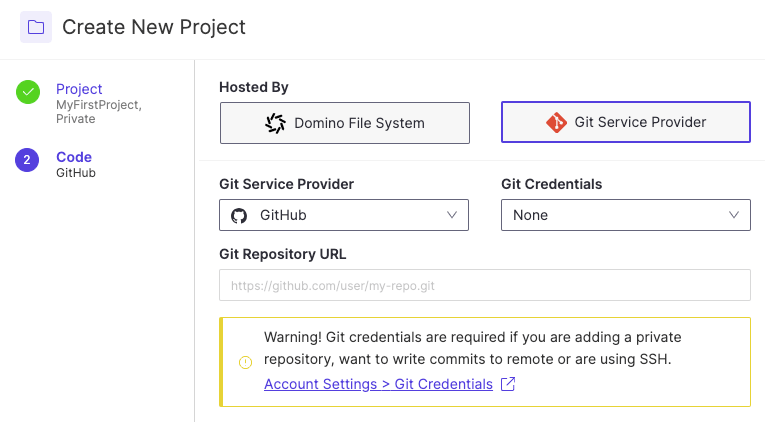Open Account Settings > Git Credentials link
Viewport: 765px width, 422px height.
tap(379, 384)
